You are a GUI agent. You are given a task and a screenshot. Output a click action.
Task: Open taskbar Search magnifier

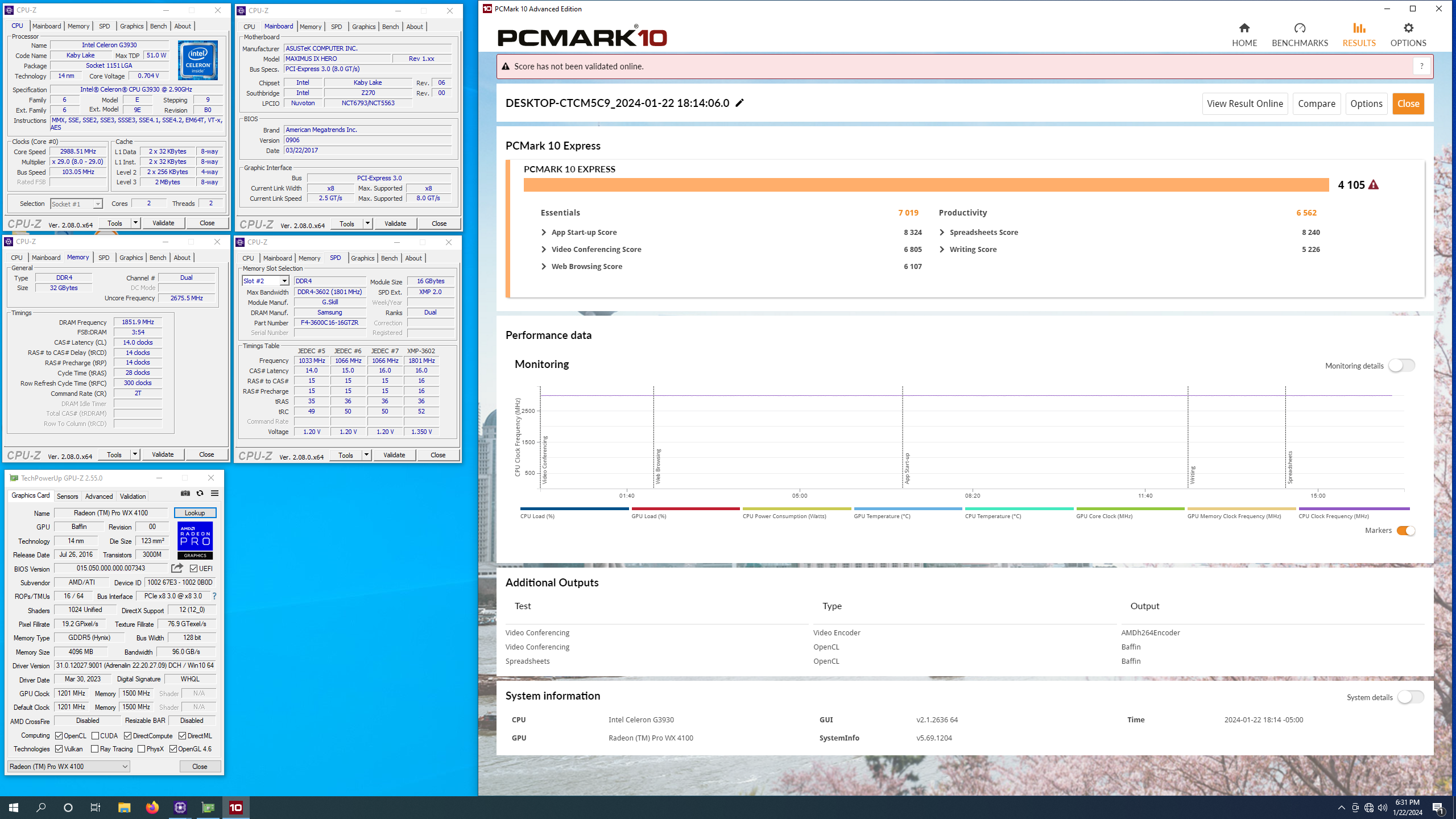click(41, 808)
